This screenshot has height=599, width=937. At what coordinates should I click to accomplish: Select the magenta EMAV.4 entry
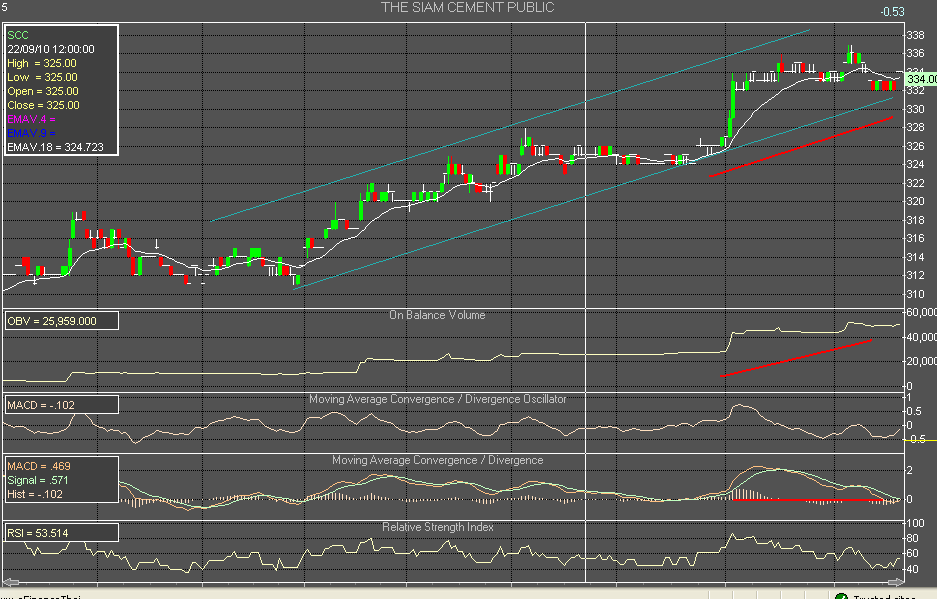coord(31,120)
